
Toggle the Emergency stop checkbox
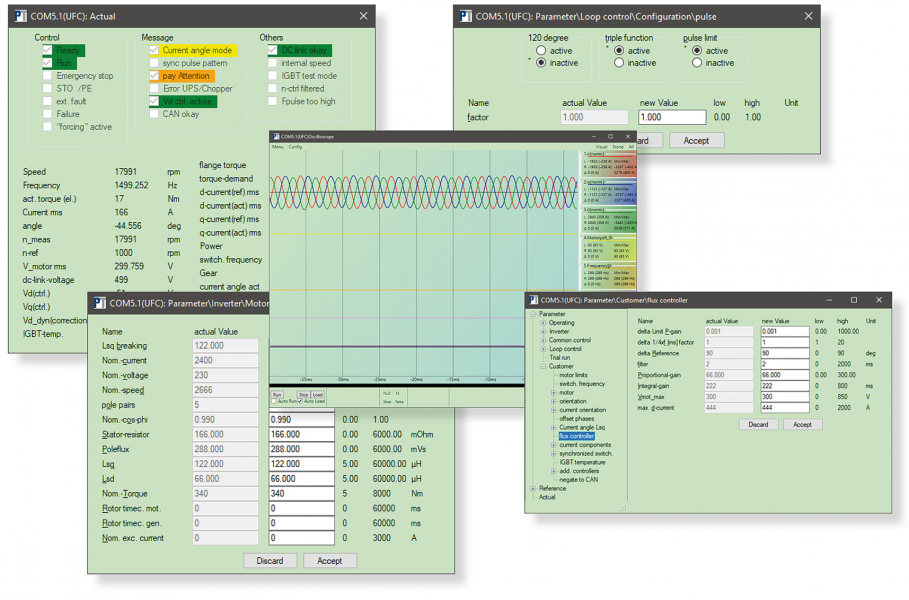(48, 76)
